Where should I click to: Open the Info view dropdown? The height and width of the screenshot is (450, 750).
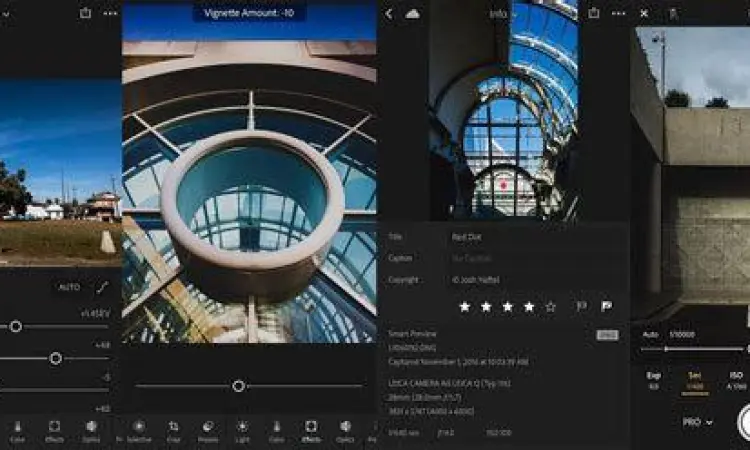[x=502, y=14]
